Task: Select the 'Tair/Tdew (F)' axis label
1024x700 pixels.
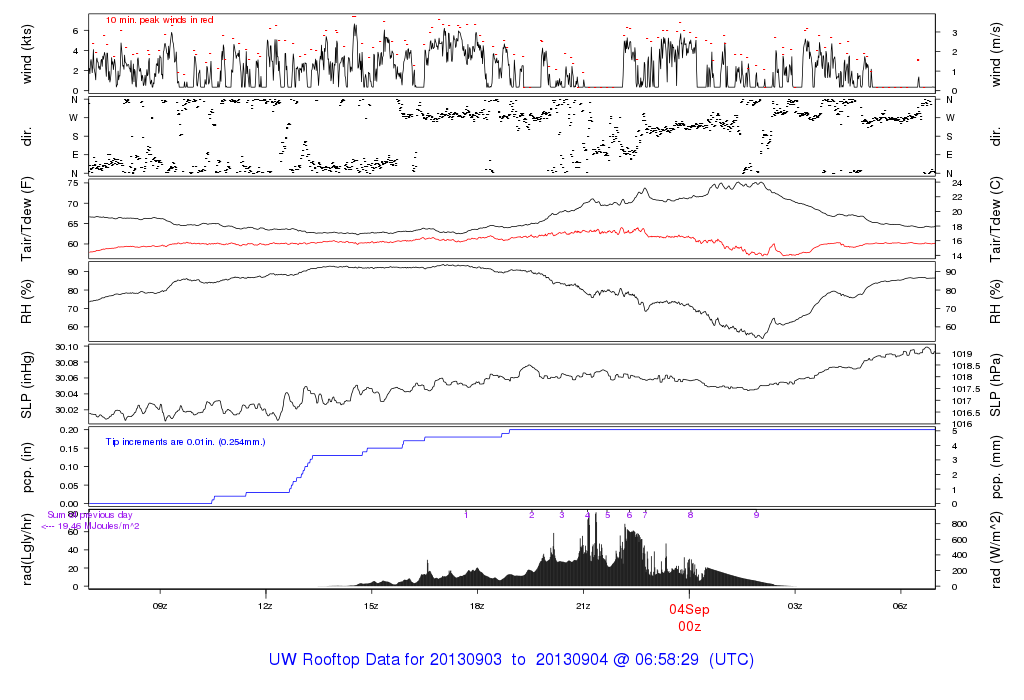Action: (x=27, y=219)
